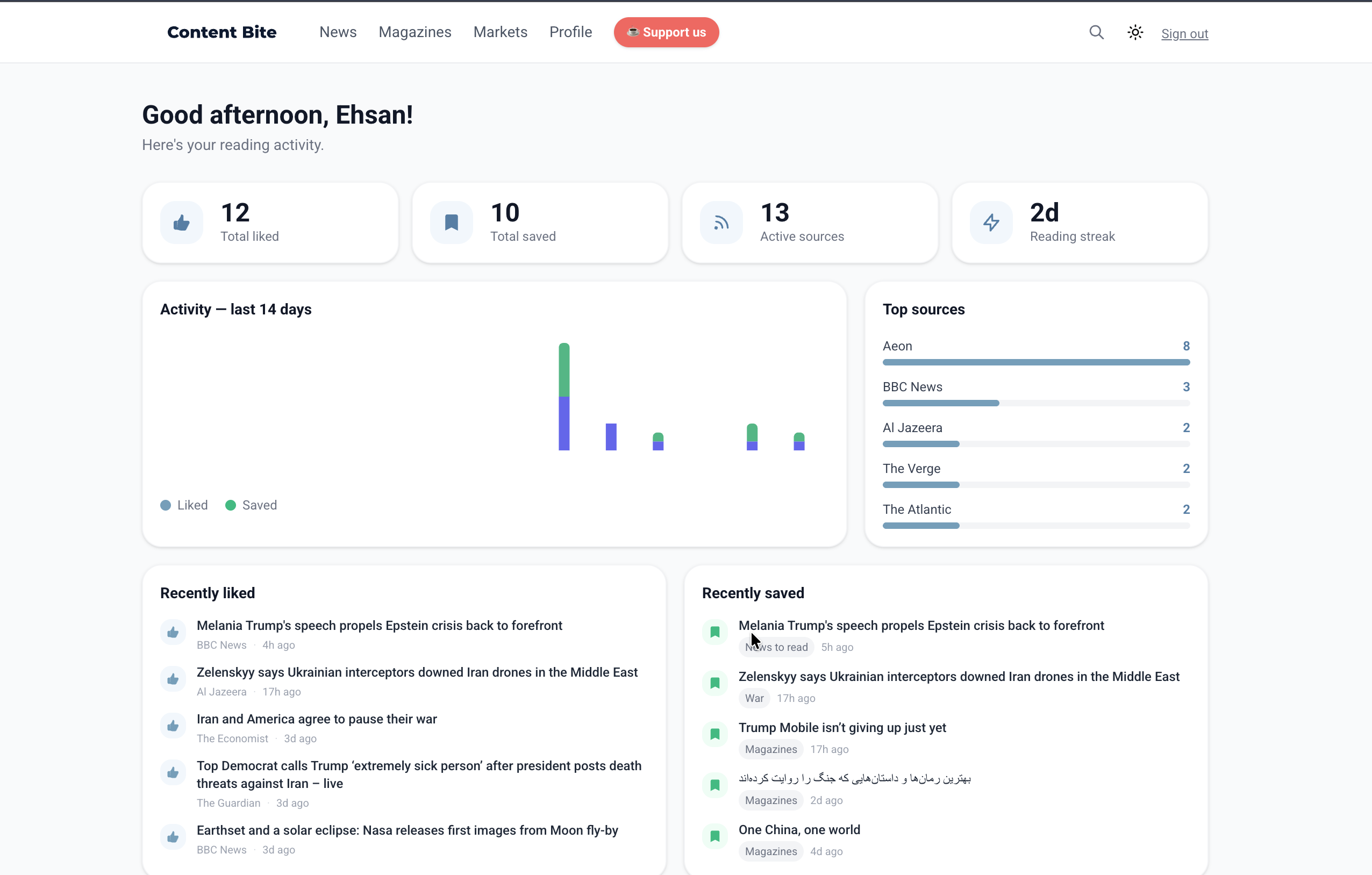Click the bookmark icon beside One China, one world

click(x=714, y=836)
